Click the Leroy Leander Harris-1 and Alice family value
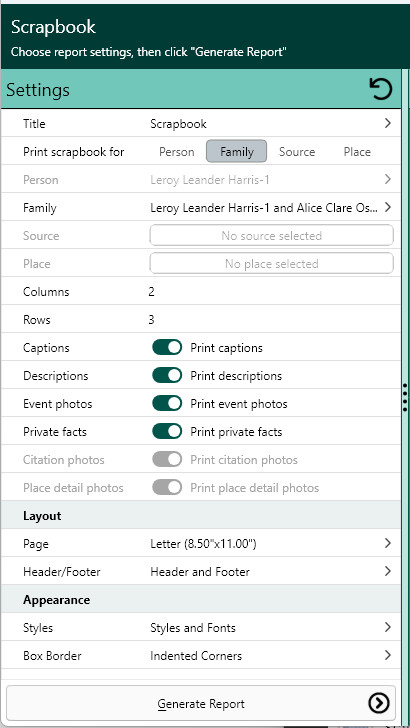Screen dimensions: 410x728 pyautogui.click(x=264, y=208)
